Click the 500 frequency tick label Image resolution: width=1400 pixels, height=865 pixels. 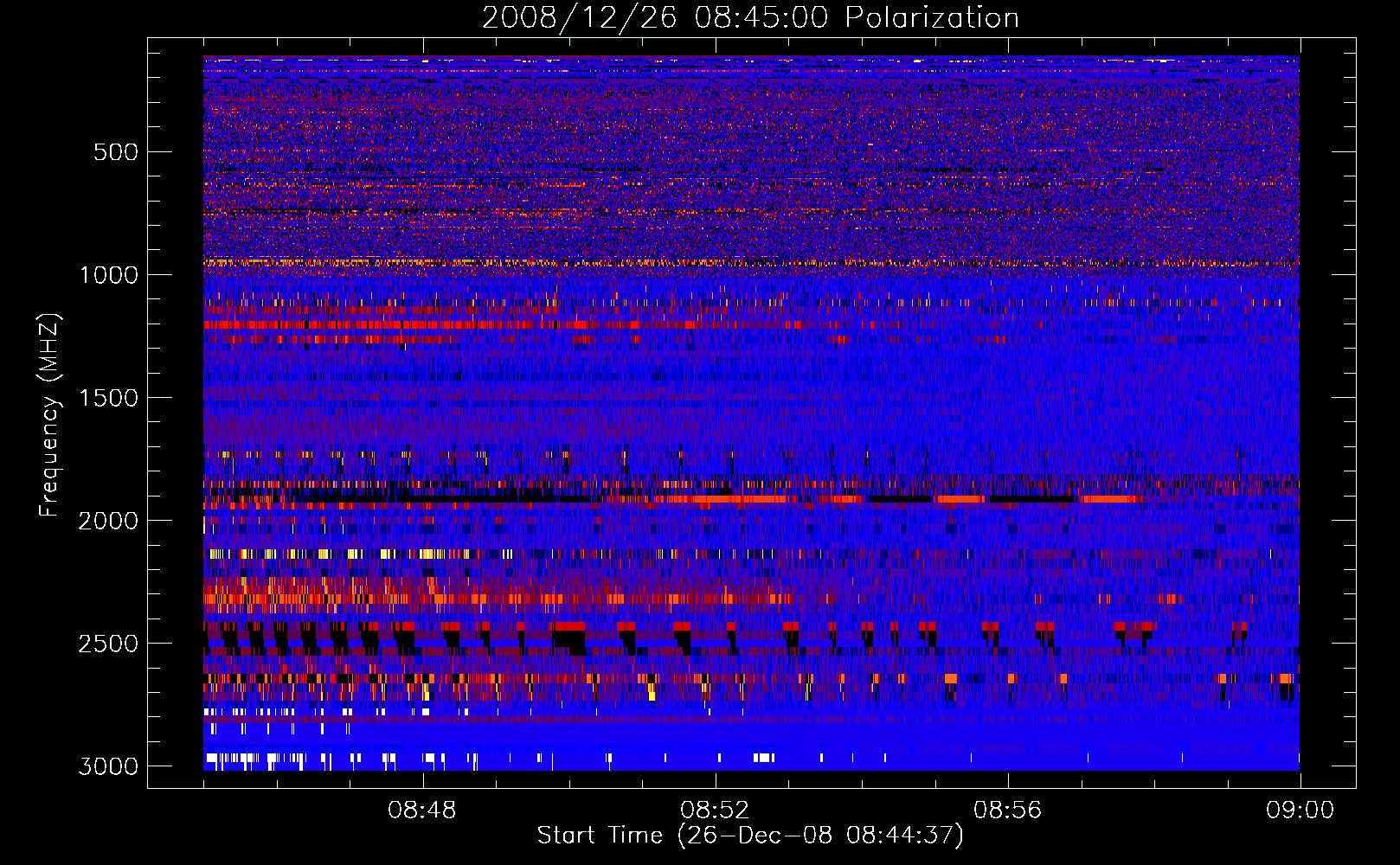pos(116,152)
